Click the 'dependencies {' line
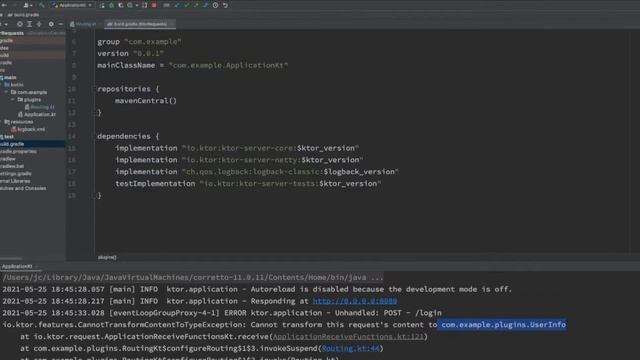 click(x=128, y=136)
